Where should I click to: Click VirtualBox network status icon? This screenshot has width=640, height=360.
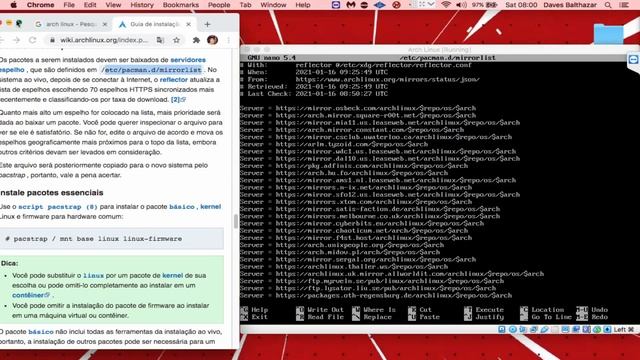point(533,329)
